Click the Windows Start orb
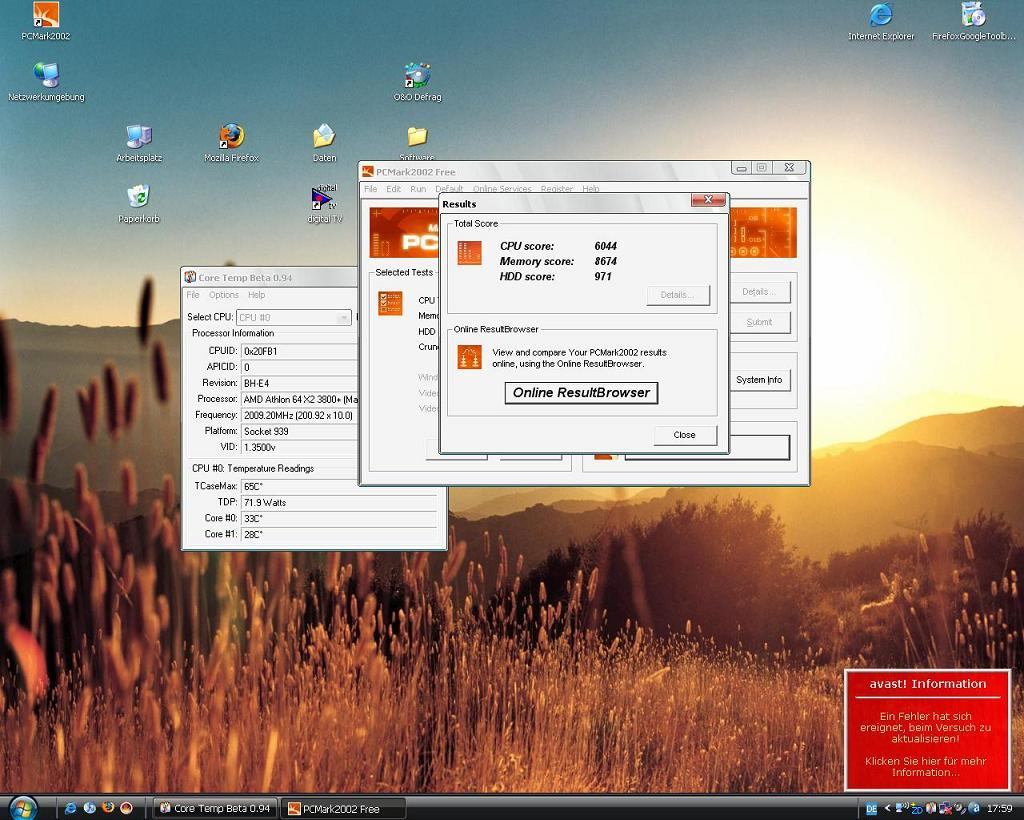The height and width of the screenshot is (820, 1024). click(x=23, y=808)
